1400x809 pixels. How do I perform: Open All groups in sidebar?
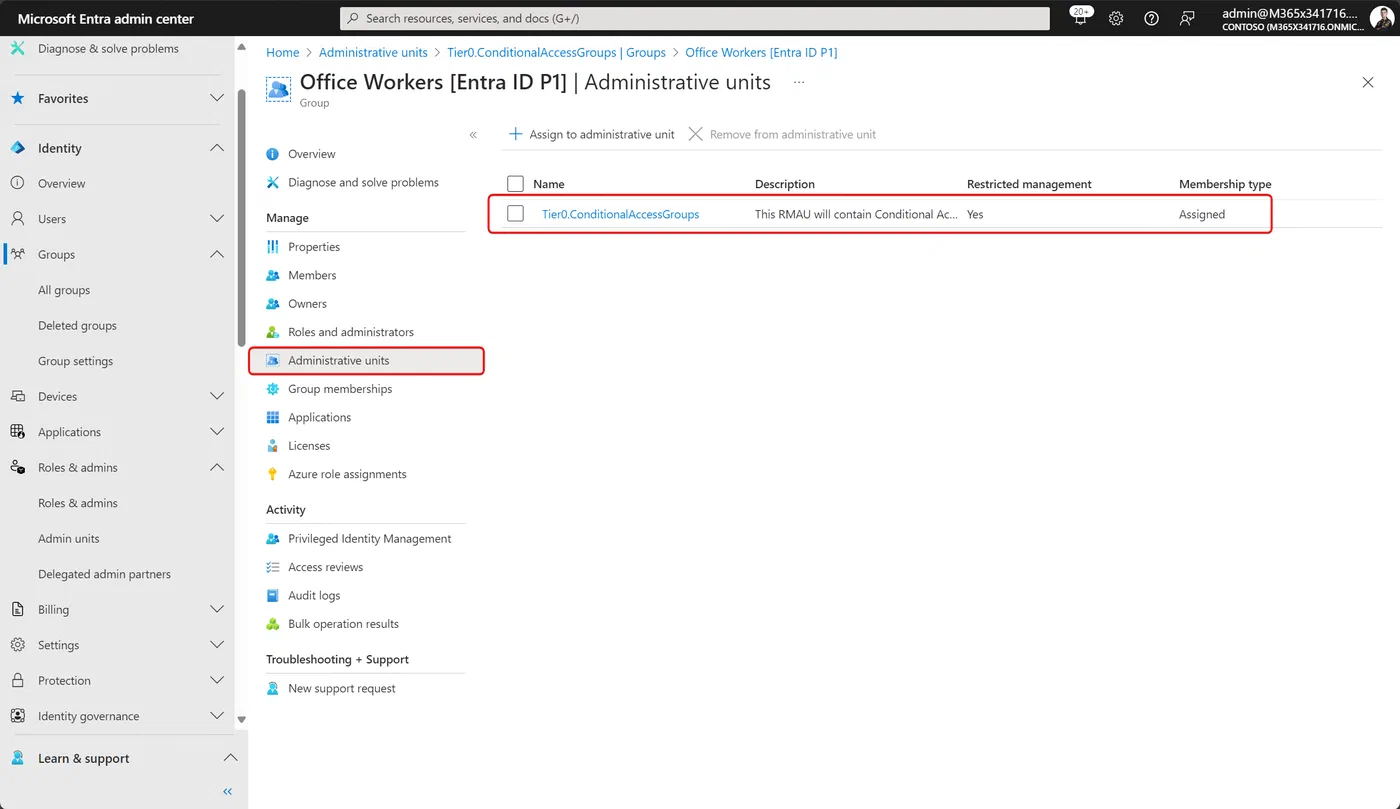coord(64,290)
